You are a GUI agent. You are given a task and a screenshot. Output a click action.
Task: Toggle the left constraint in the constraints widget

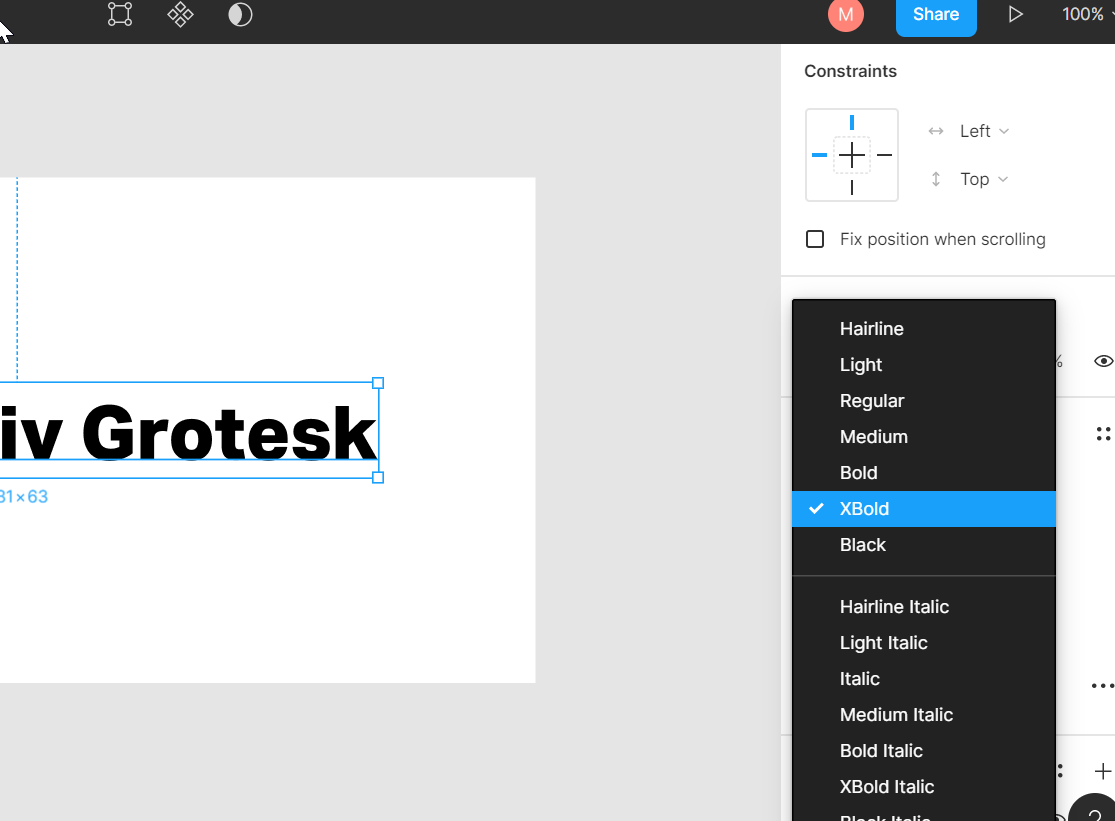tap(819, 155)
